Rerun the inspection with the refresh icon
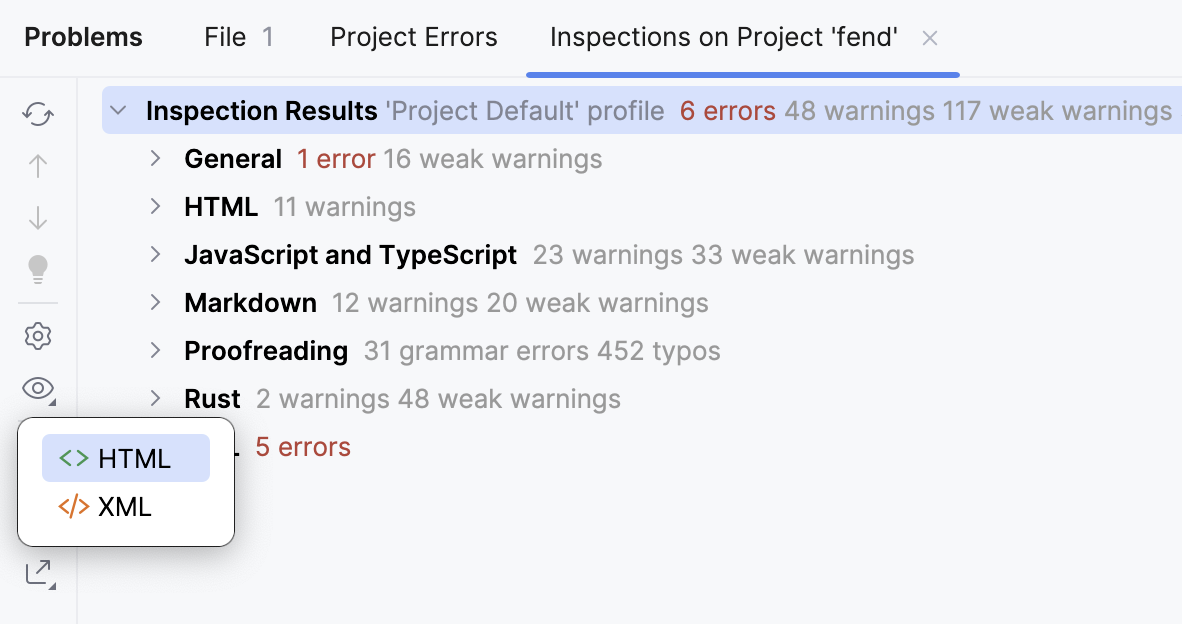Screen dimensions: 1182x624 (37, 114)
